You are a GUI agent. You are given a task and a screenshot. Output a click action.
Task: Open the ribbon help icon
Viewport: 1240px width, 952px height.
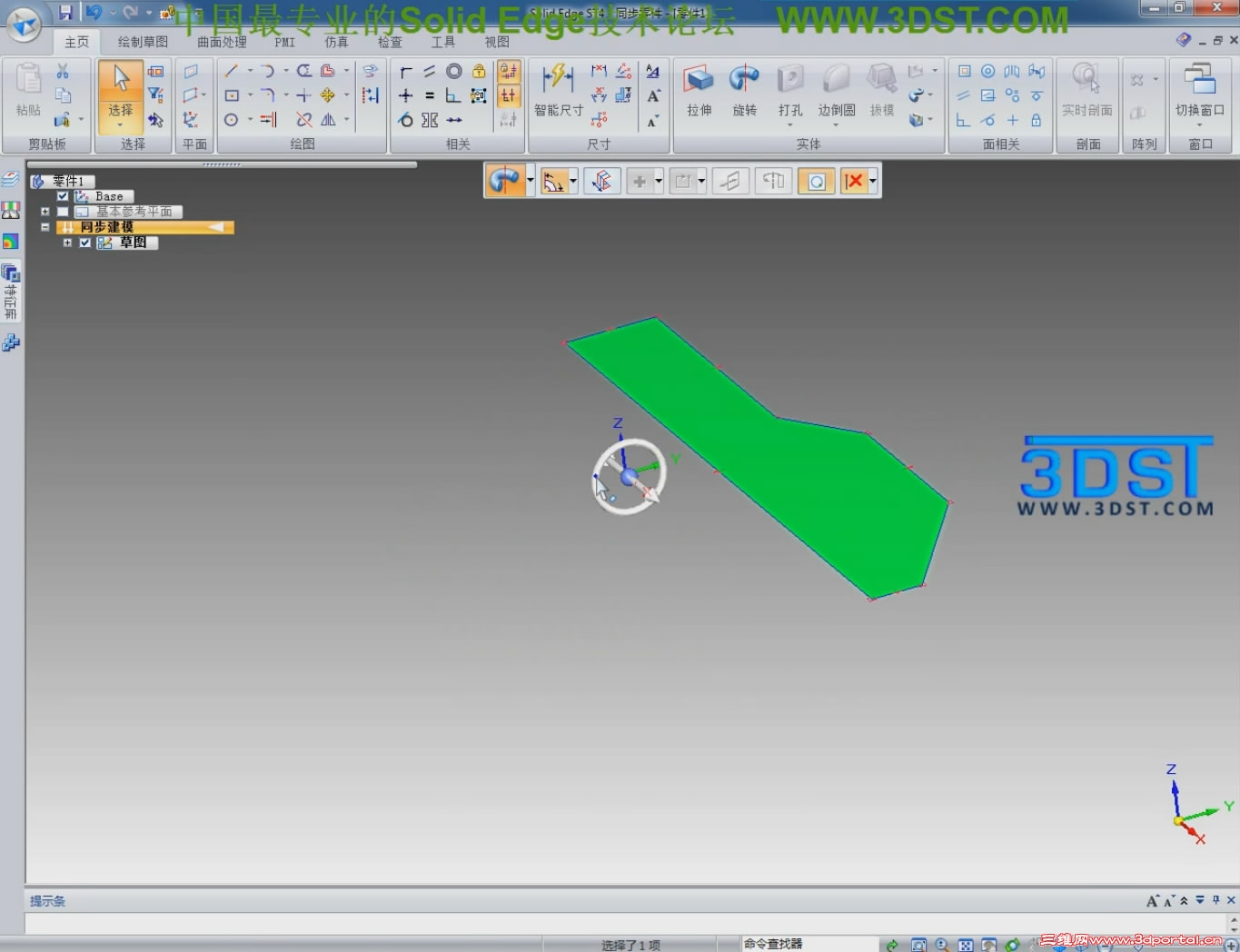(1183, 40)
